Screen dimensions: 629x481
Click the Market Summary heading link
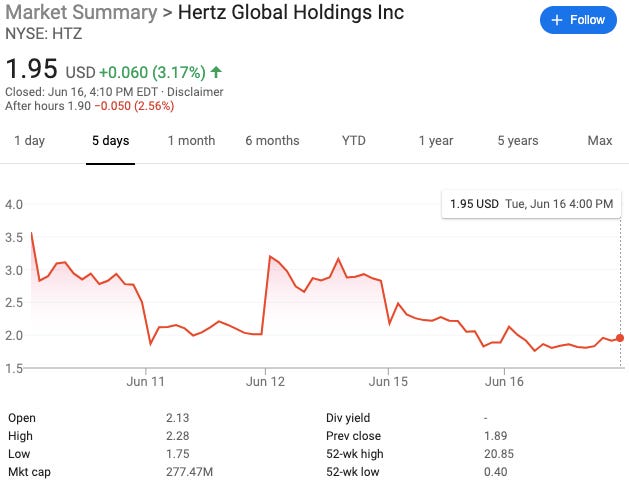81,13
